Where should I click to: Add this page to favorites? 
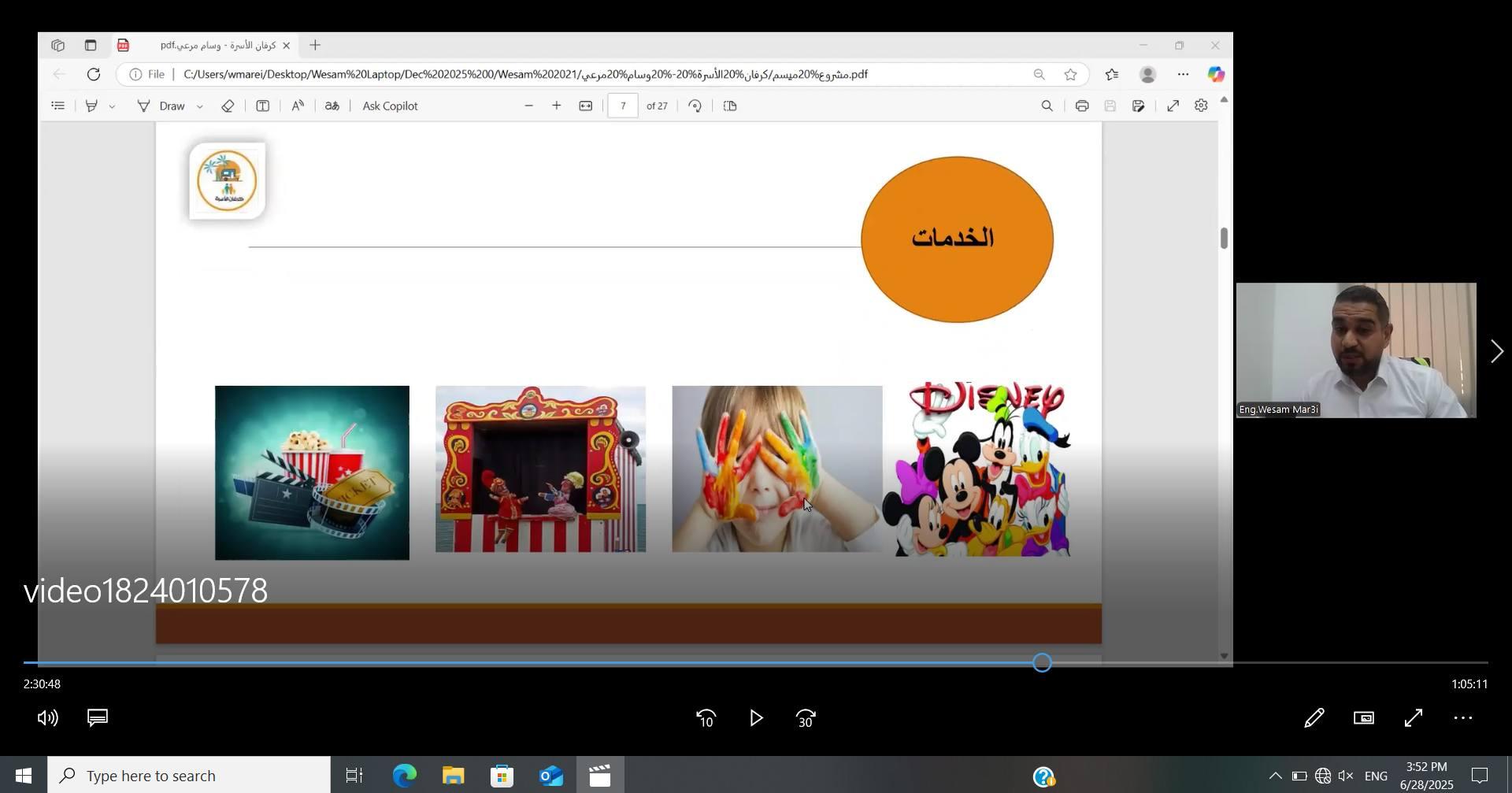[1070, 74]
